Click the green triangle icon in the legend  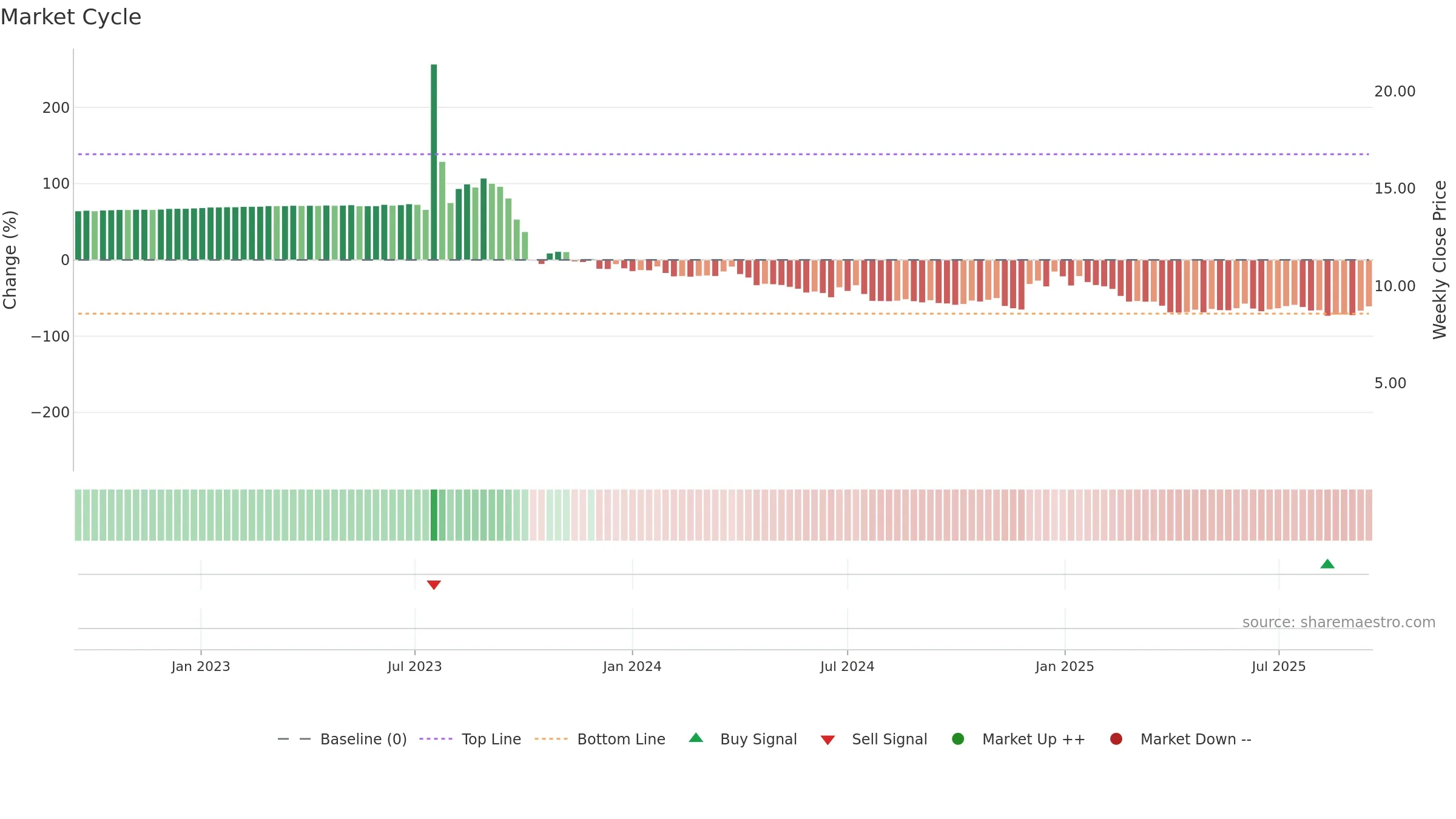(696, 738)
